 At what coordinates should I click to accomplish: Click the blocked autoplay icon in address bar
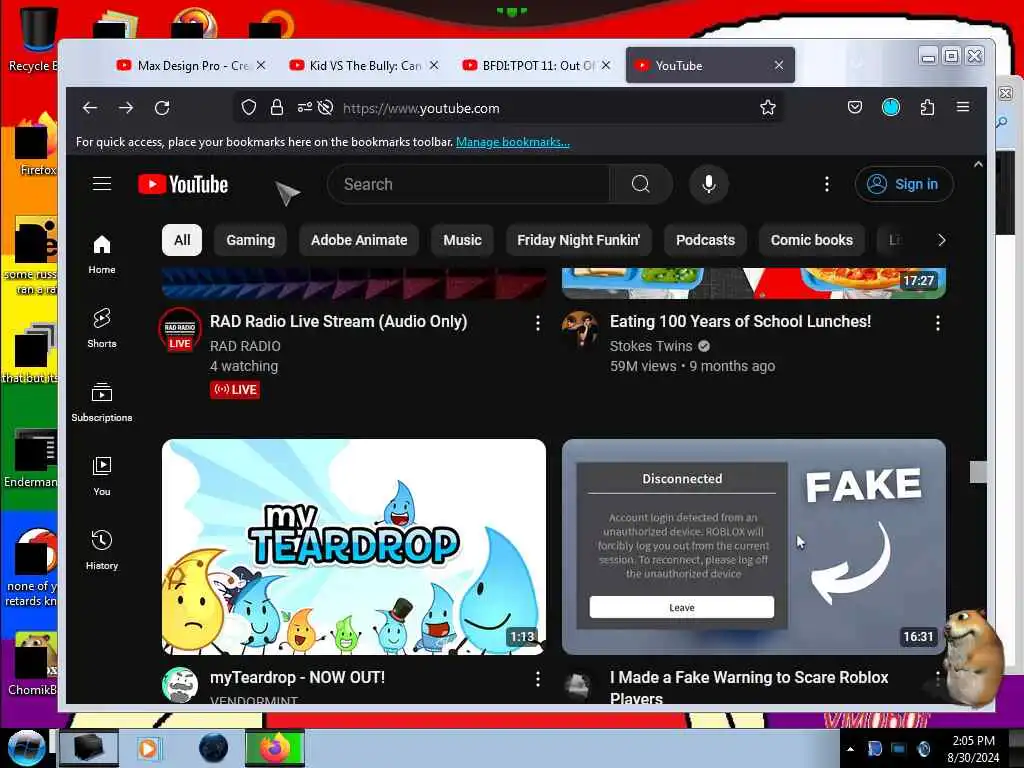325,108
